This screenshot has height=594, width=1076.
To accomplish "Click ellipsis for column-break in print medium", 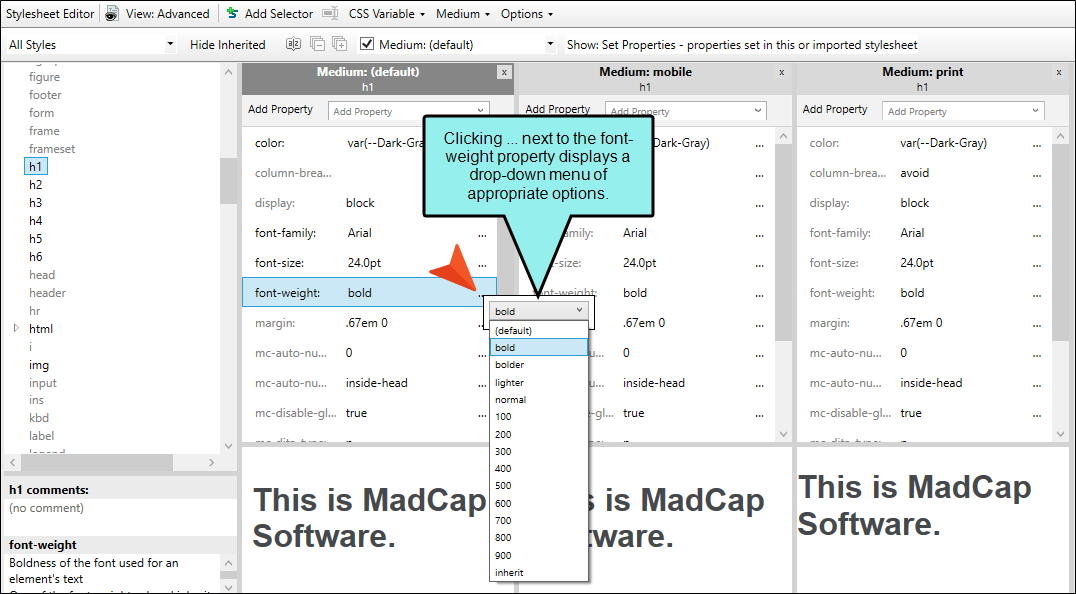I will (x=1037, y=175).
